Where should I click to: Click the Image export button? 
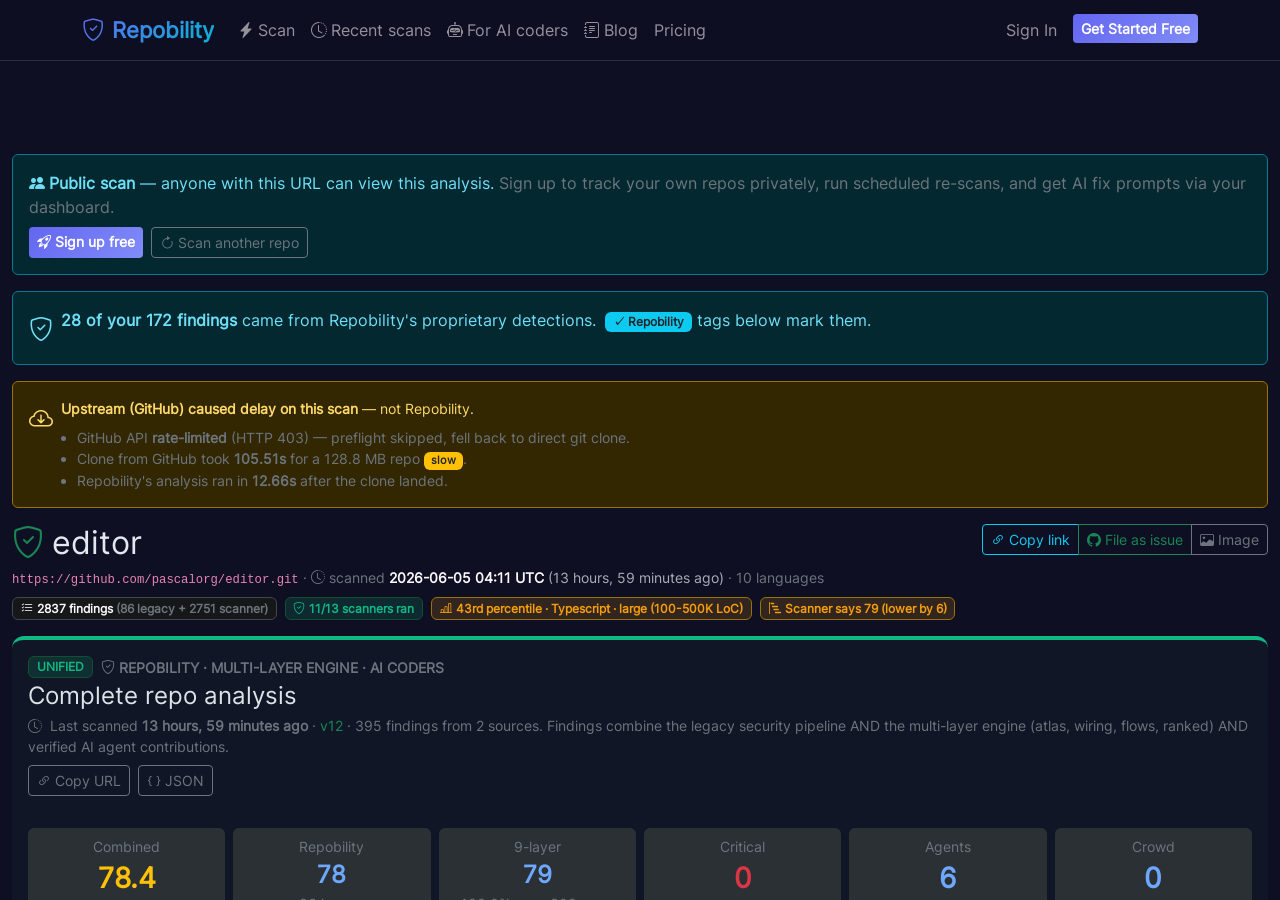(x=1229, y=540)
